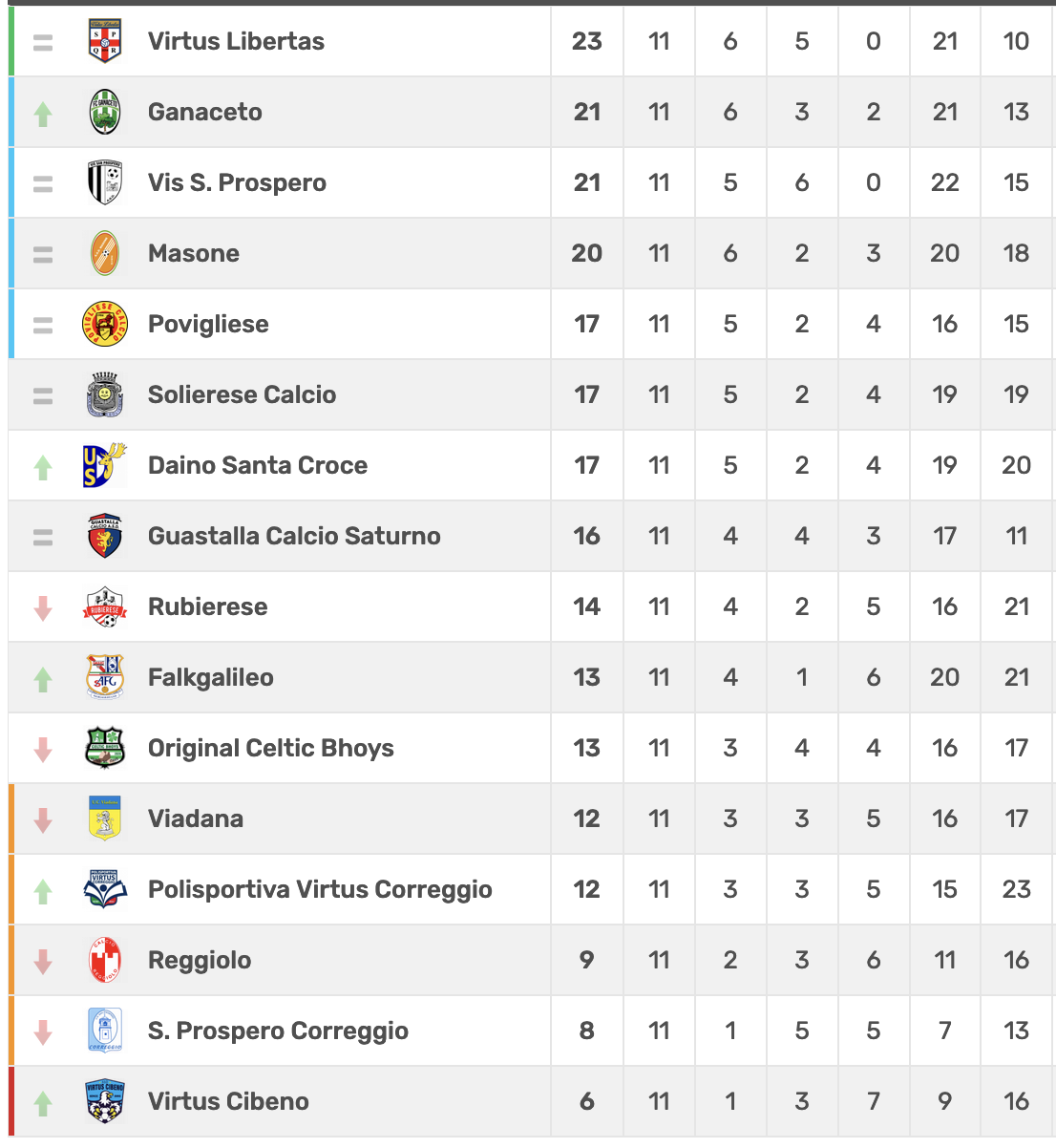Click Virtus Libertas points value 23

587,41
